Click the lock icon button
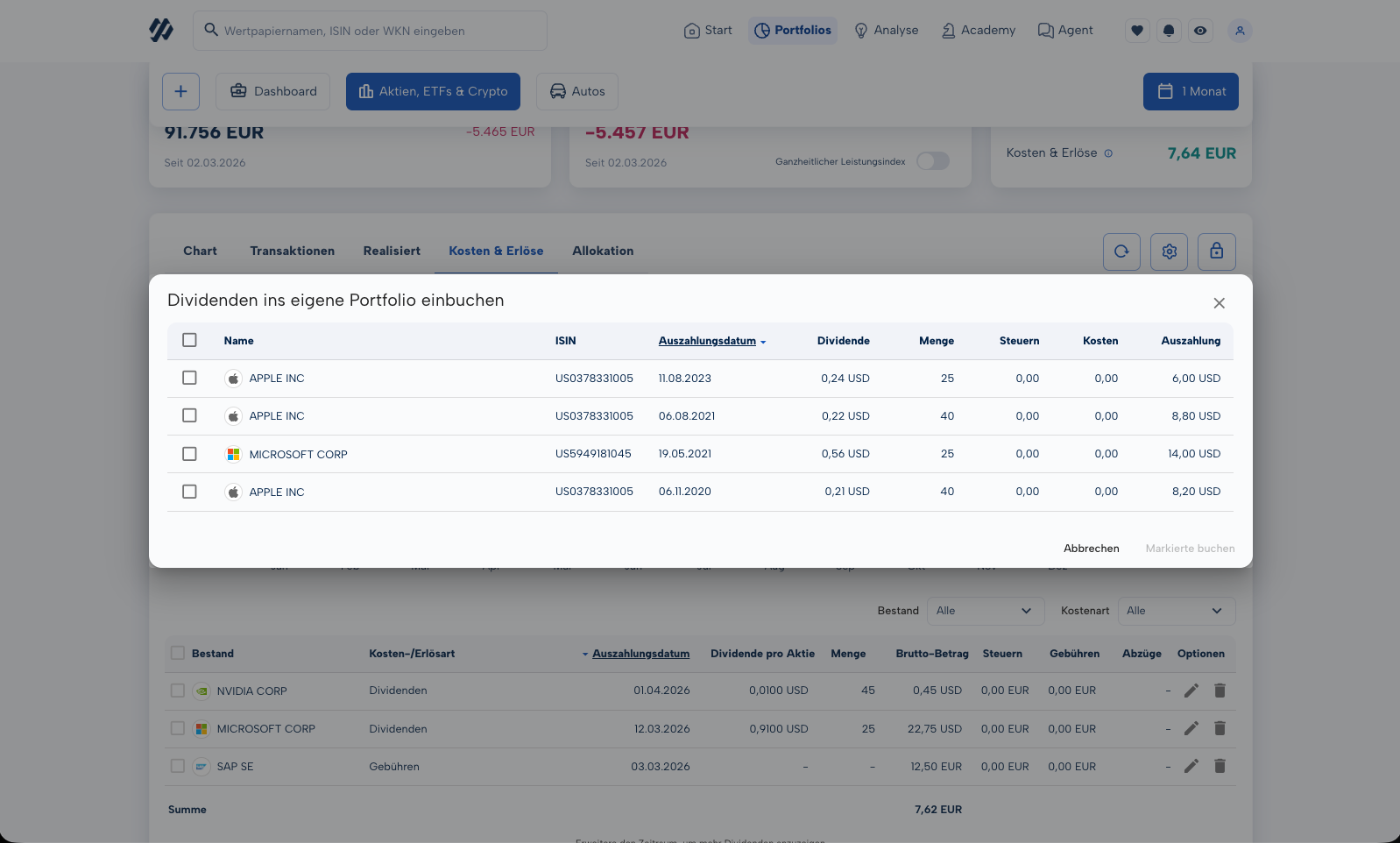This screenshot has width=1400, height=843. [1217, 251]
